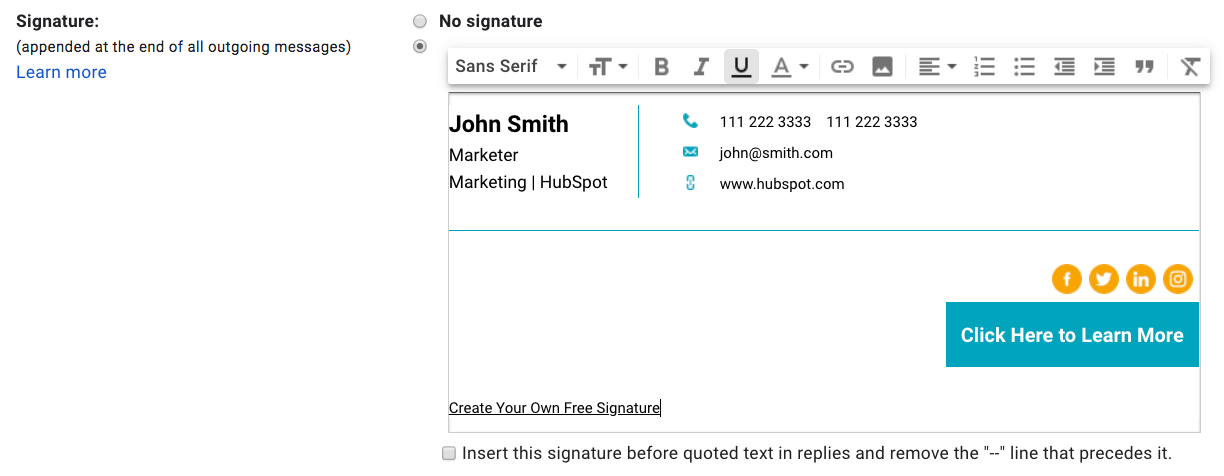Expand the text alignment dropdown
The height and width of the screenshot is (476, 1224).
(937, 67)
